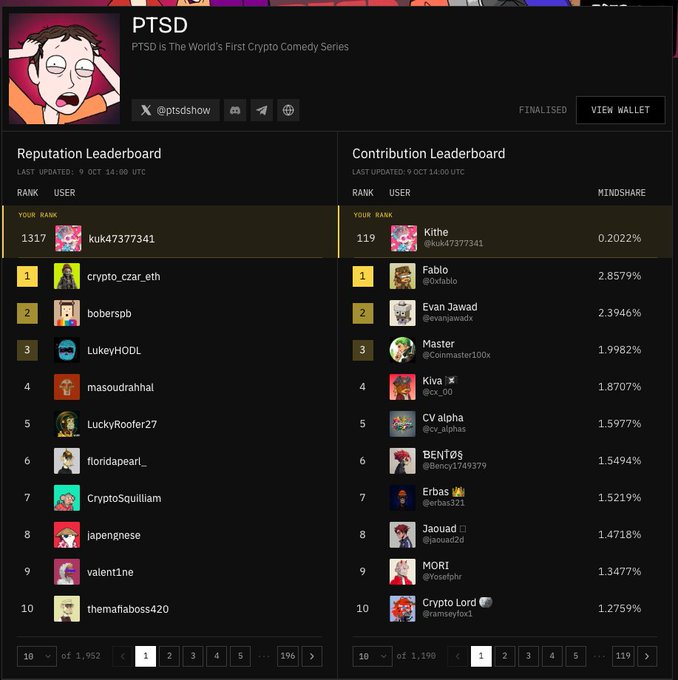The image size is (678, 680).
Task: Click the @0xfablo handle
Action: click(x=440, y=281)
